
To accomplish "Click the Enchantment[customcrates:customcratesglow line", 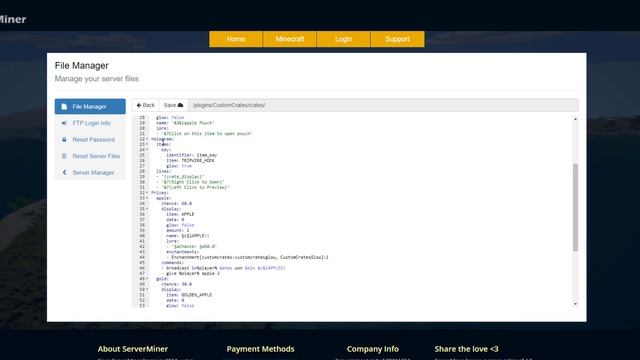I will 247,257.
